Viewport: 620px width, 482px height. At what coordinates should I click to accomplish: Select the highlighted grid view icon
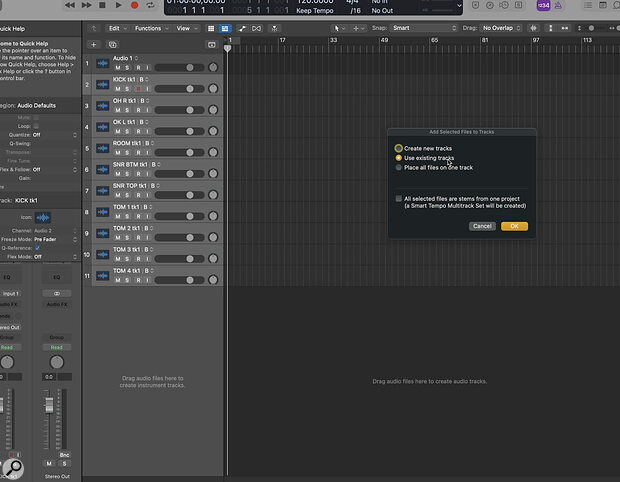pos(225,28)
